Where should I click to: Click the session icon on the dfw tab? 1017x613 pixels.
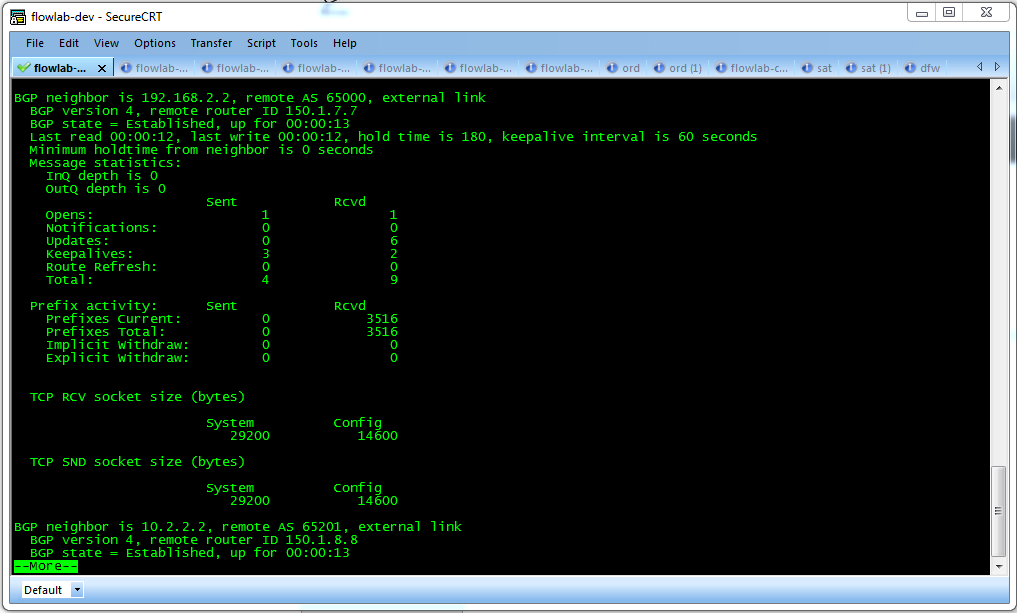[x=909, y=67]
